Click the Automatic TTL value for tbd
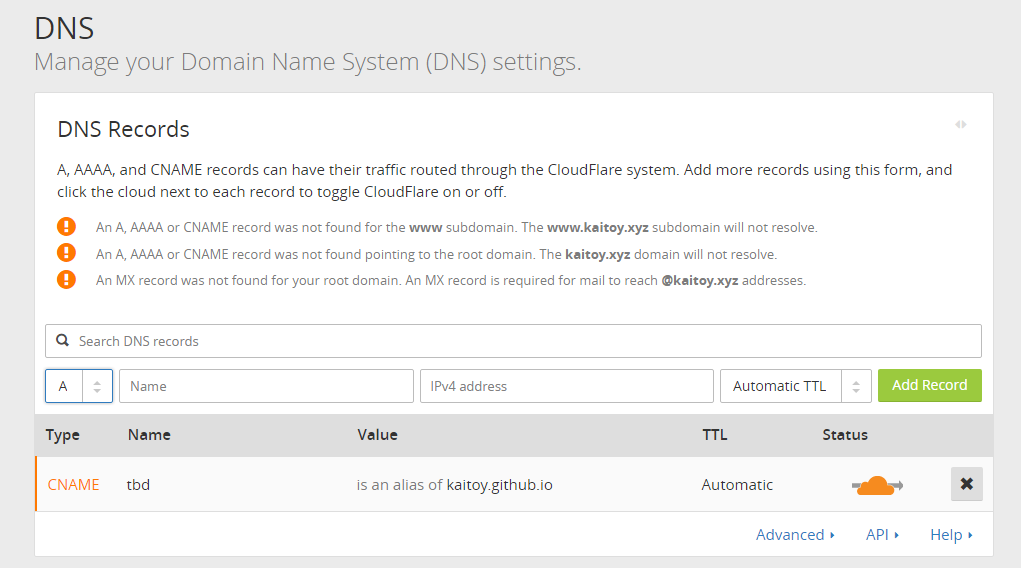Image resolution: width=1021 pixels, height=569 pixels. tap(737, 485)
